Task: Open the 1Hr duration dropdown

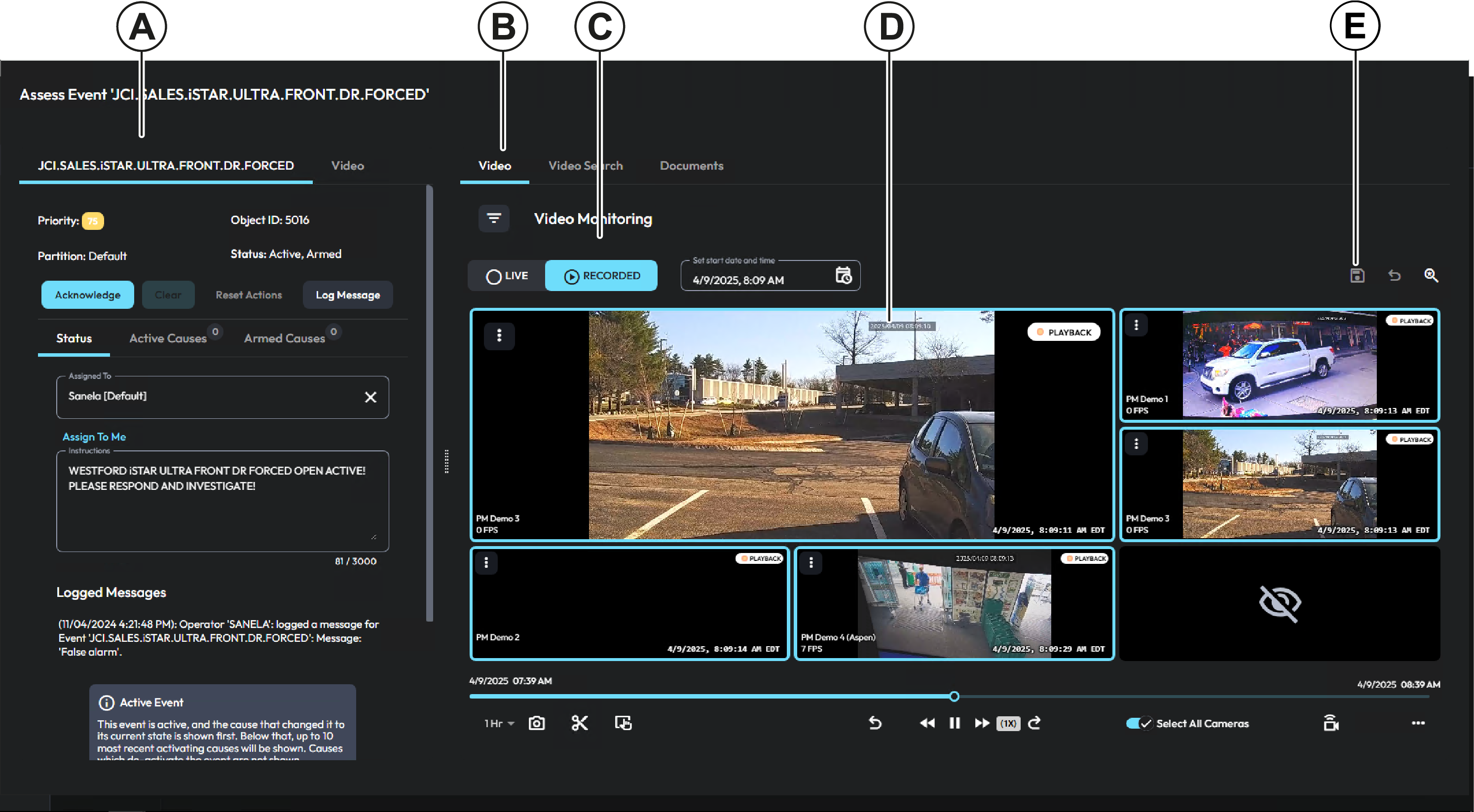Action: point(497,723)
